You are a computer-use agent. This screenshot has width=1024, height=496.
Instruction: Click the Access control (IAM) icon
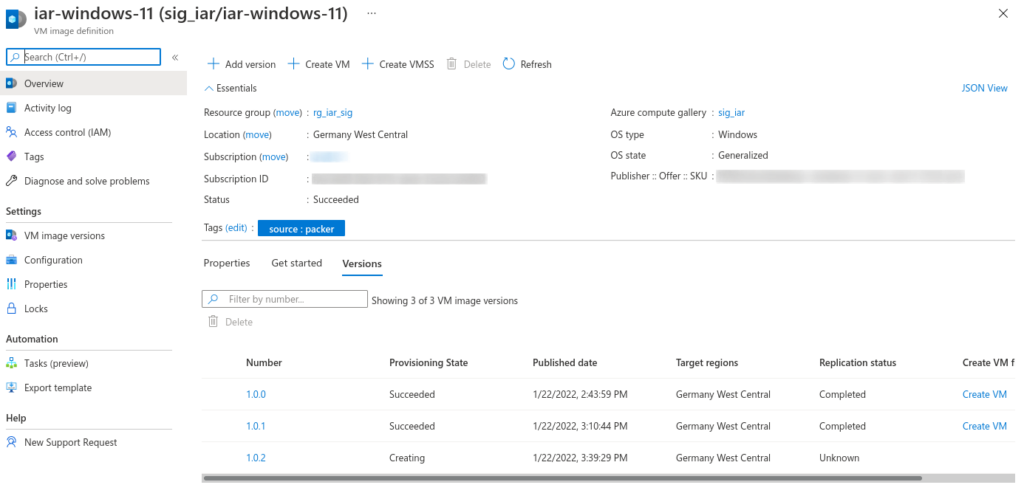11,132
